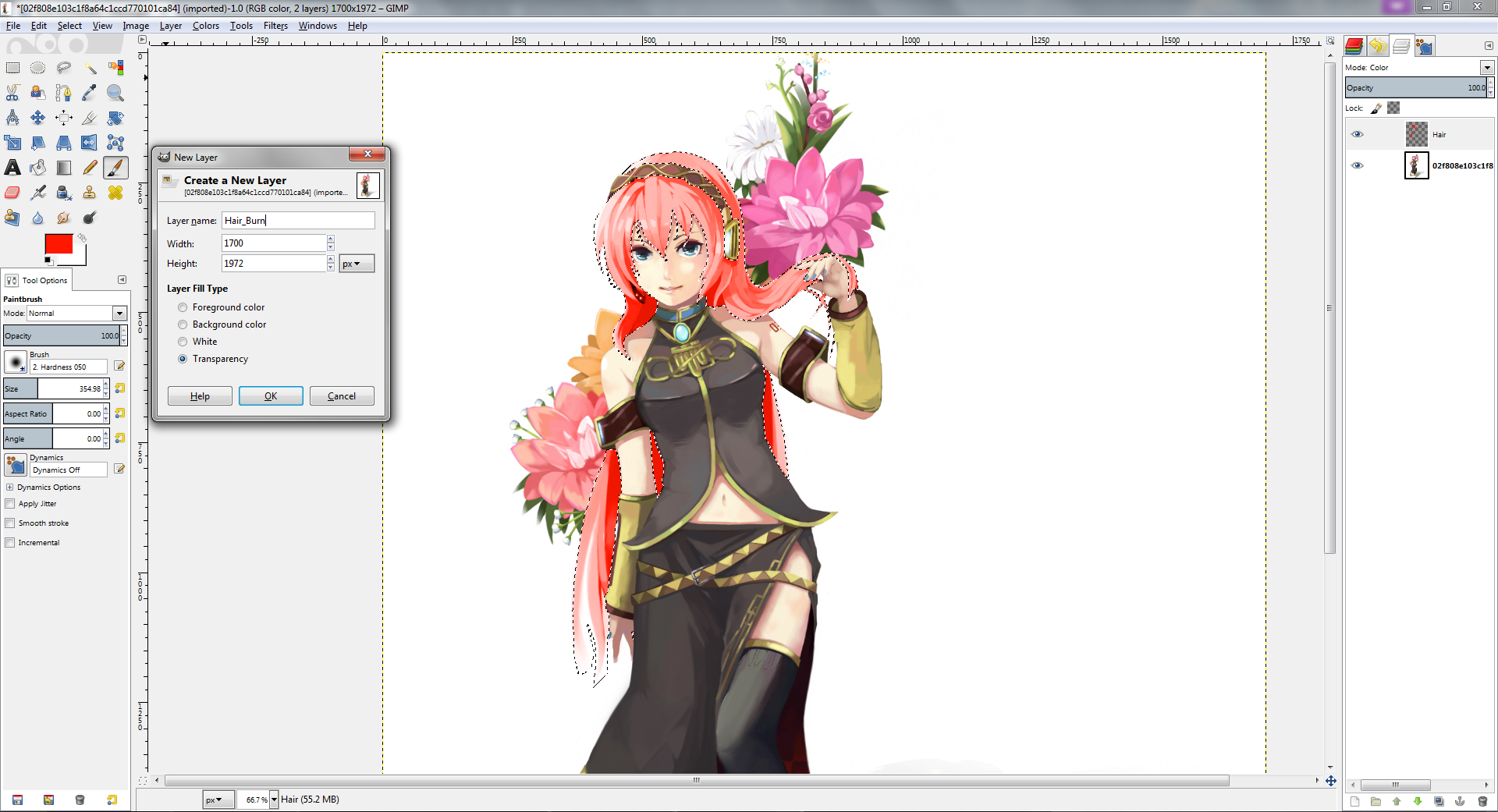Raise layer with the green up arrow

pos(1397,801)
